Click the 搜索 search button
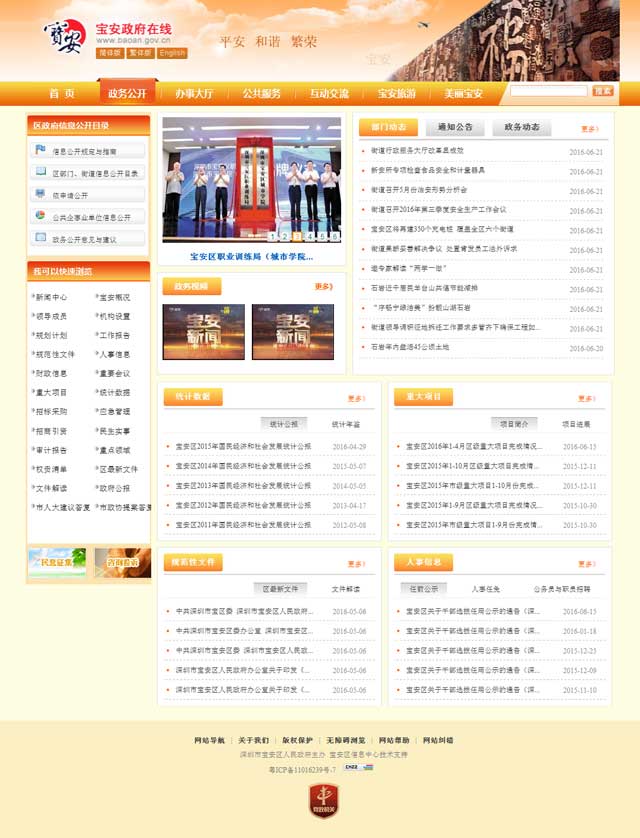The width and height of the screenshot is (640, 838). pyautogui.click(x=603, y=91)
